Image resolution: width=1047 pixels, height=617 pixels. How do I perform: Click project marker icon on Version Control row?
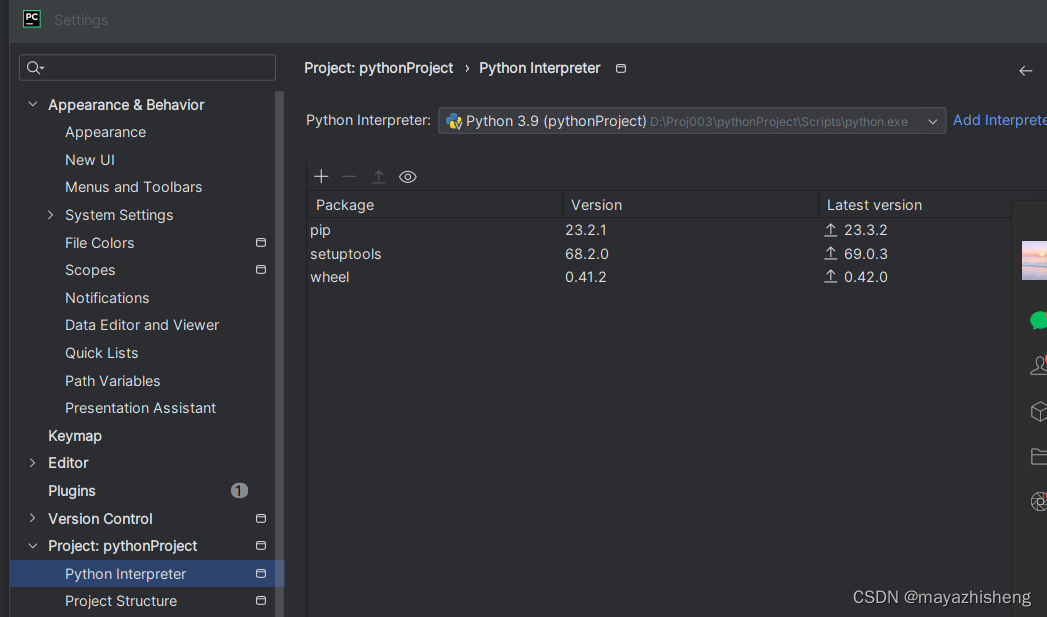pos(261,518)
